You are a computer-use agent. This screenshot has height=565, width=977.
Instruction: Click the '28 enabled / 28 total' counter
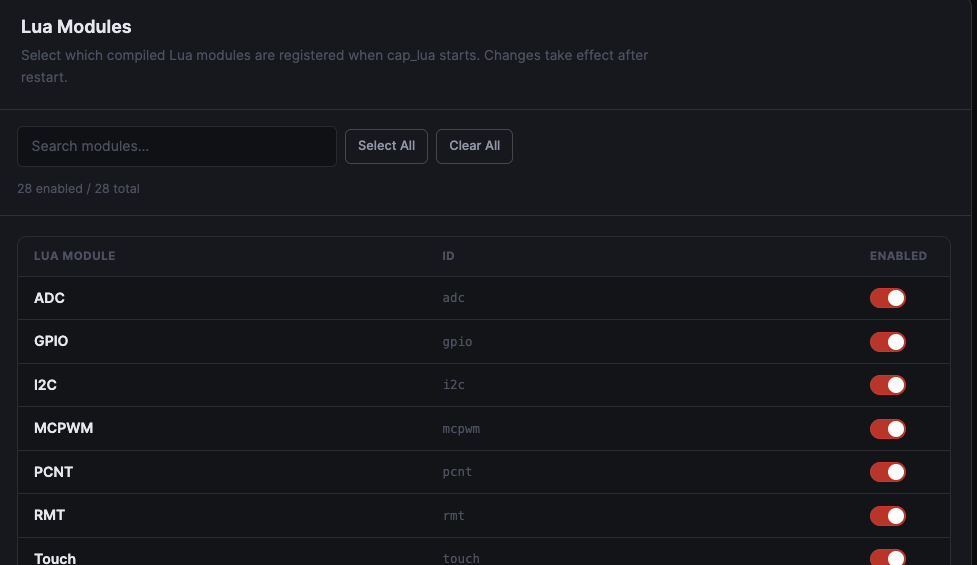coord(79,189)
